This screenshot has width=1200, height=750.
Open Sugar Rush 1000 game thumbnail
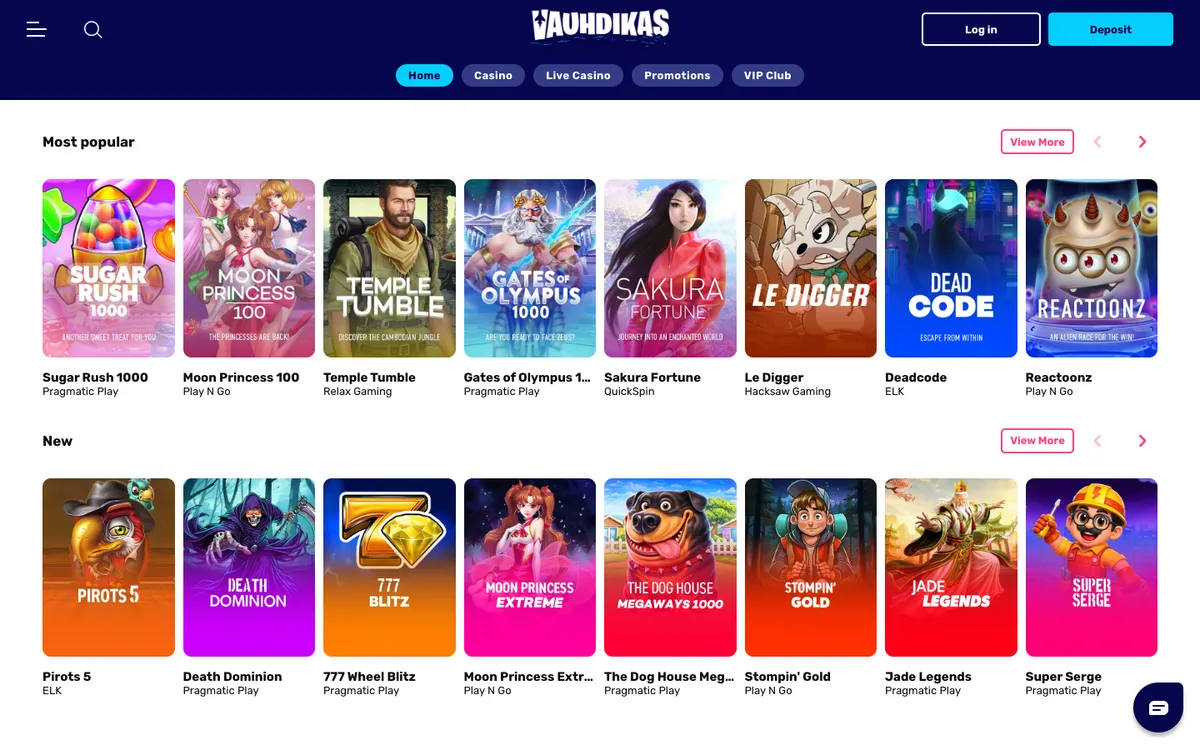pos(108,268)
